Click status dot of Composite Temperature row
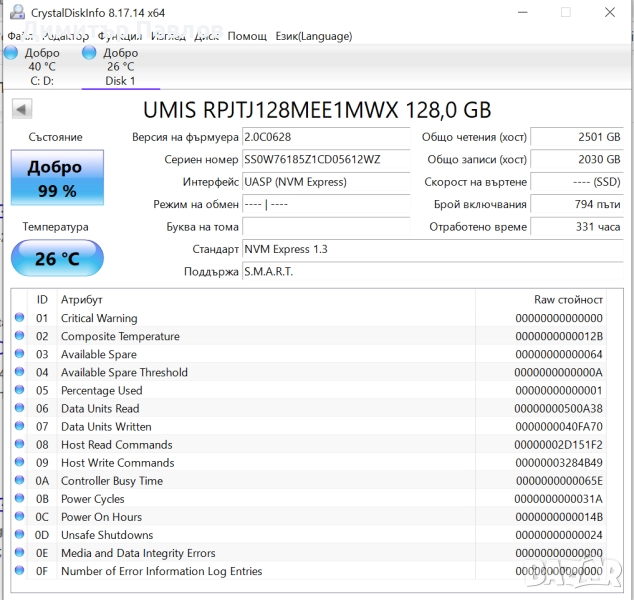The width and height of the screenshot is (634, 600). click(x=19, y=336)
